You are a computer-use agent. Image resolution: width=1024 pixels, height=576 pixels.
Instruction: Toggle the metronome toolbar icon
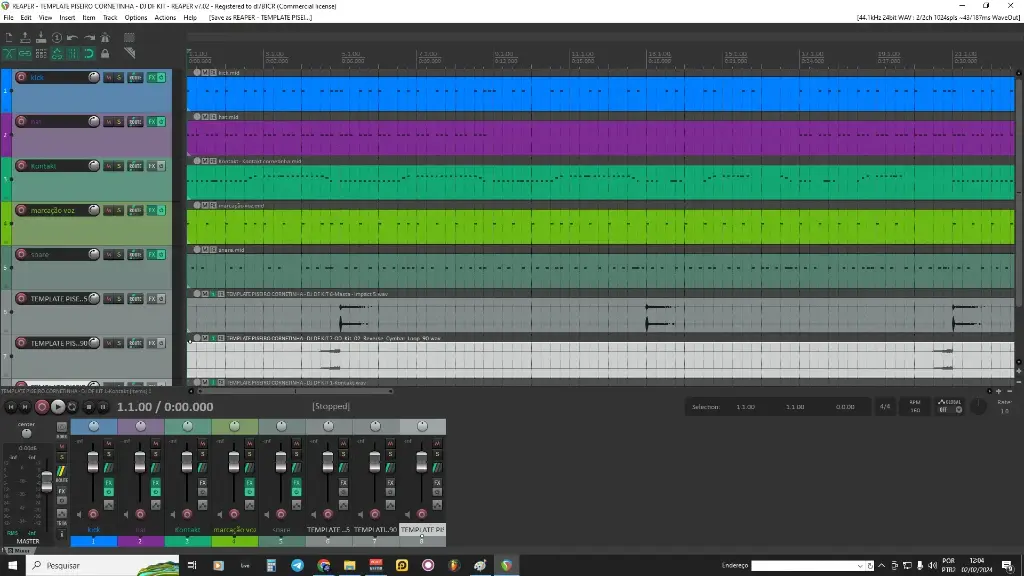tap(105, 38)
